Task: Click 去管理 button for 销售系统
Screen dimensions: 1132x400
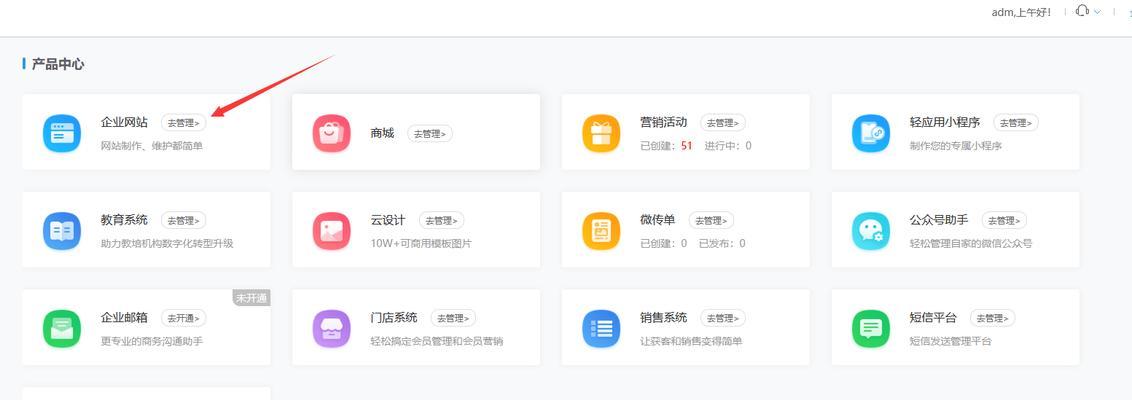Action: pos(723,318)
